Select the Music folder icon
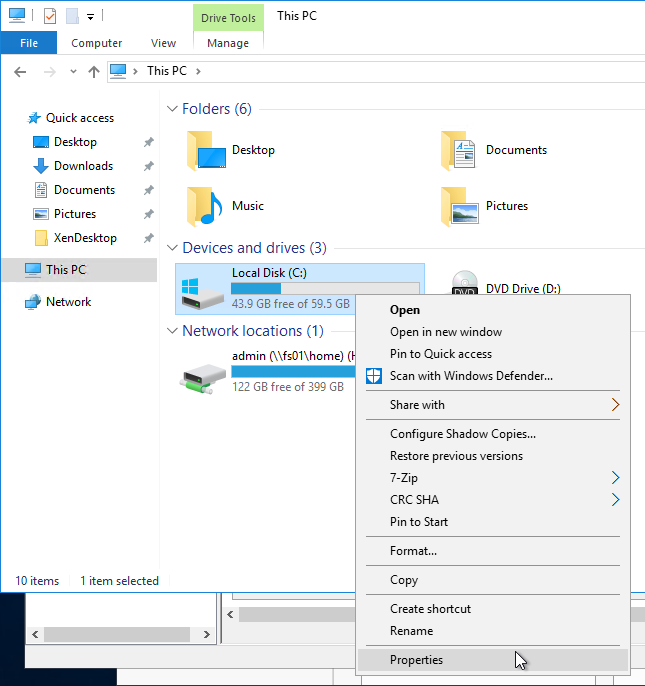The image size is (645, 686). [x=205, y=206]
